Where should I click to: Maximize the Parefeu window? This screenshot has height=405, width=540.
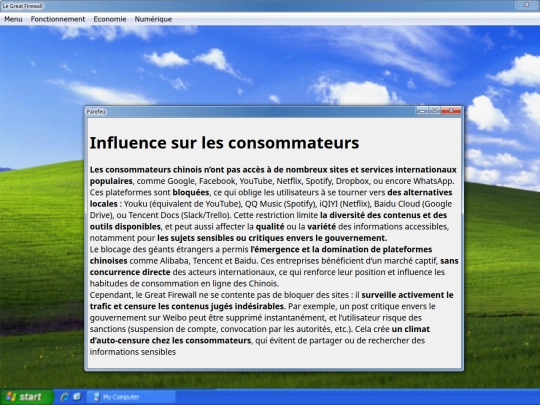[434, 110]
